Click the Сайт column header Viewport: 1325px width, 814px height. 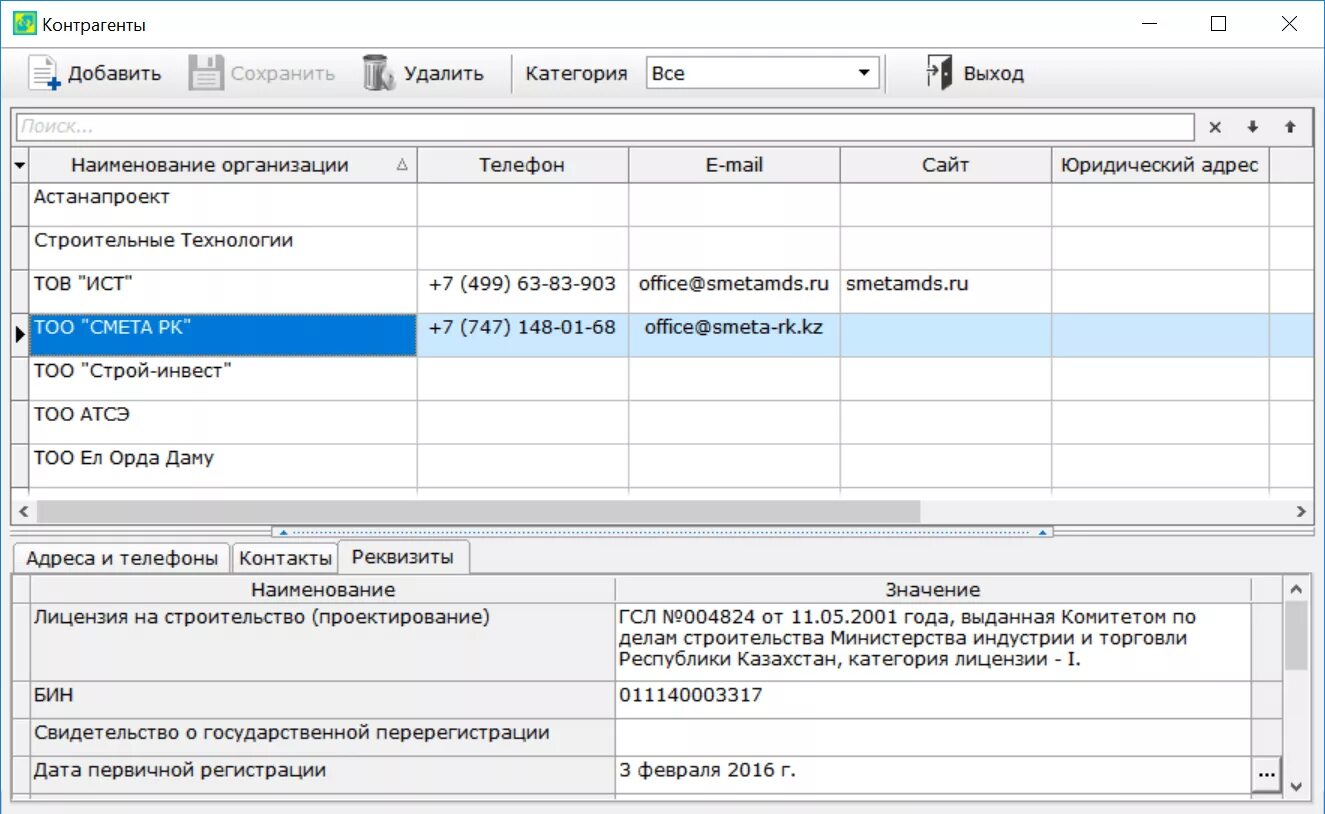click(x=945, y=165)
